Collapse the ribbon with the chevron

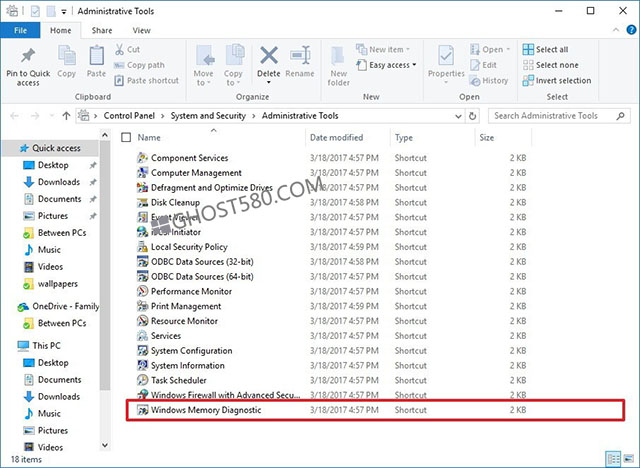(616, 30)
